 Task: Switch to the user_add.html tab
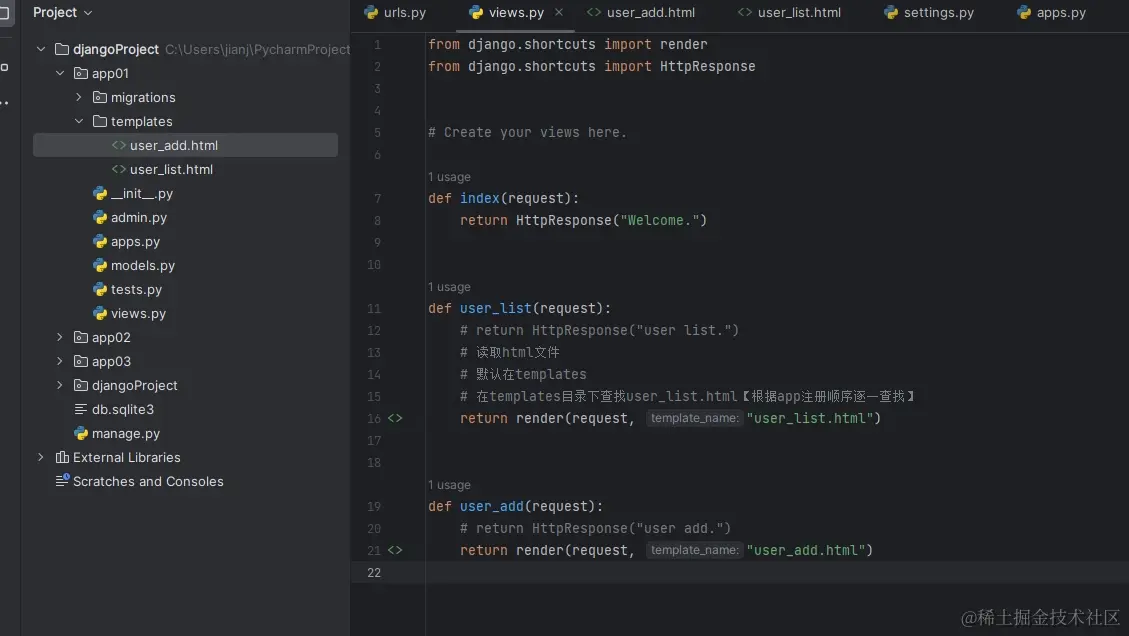[641, 12]
